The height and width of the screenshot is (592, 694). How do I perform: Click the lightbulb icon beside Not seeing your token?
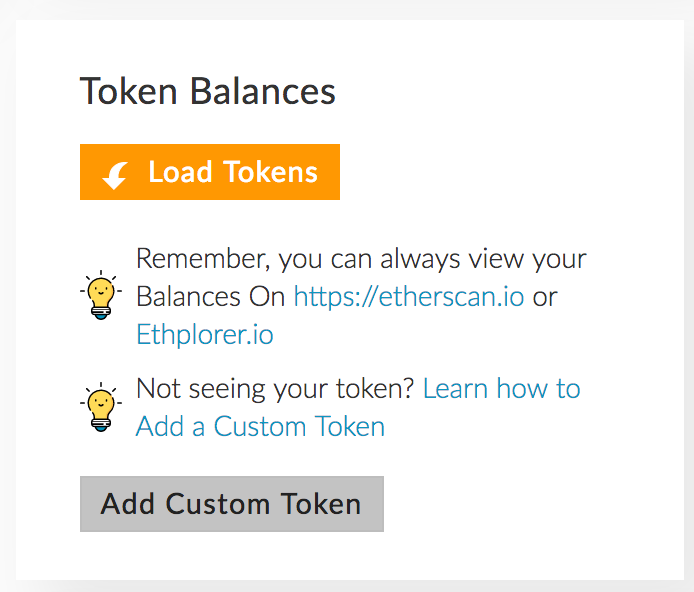click(100, 407)
